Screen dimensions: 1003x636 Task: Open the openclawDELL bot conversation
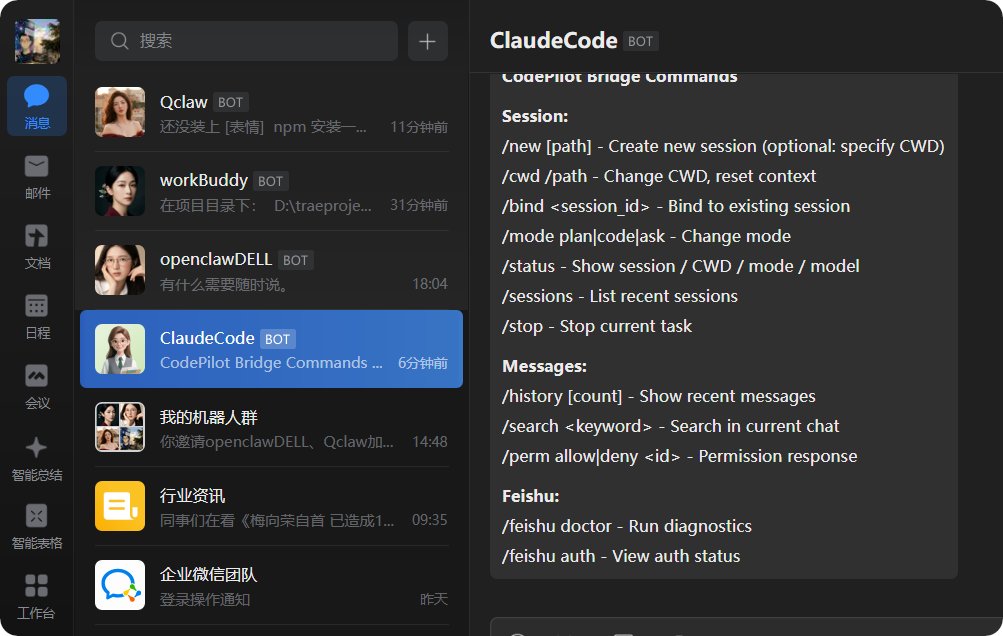pos(271,270)
